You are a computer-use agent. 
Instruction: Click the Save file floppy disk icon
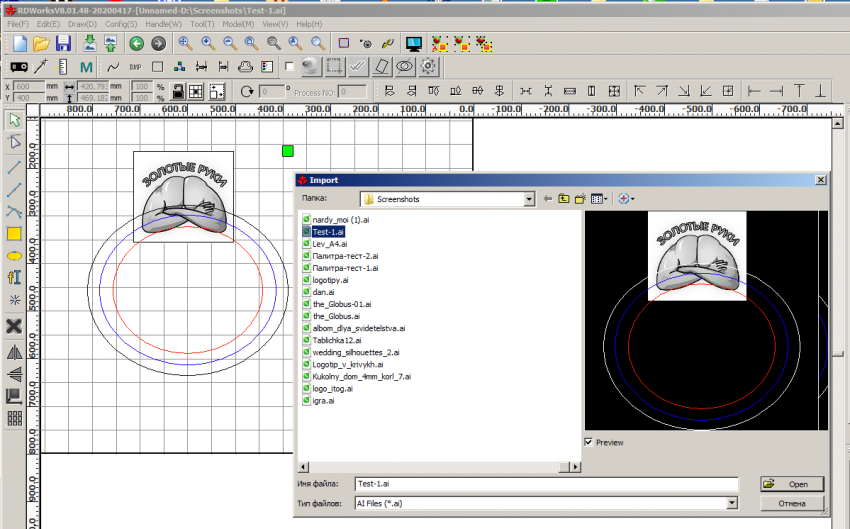[63, 43]
